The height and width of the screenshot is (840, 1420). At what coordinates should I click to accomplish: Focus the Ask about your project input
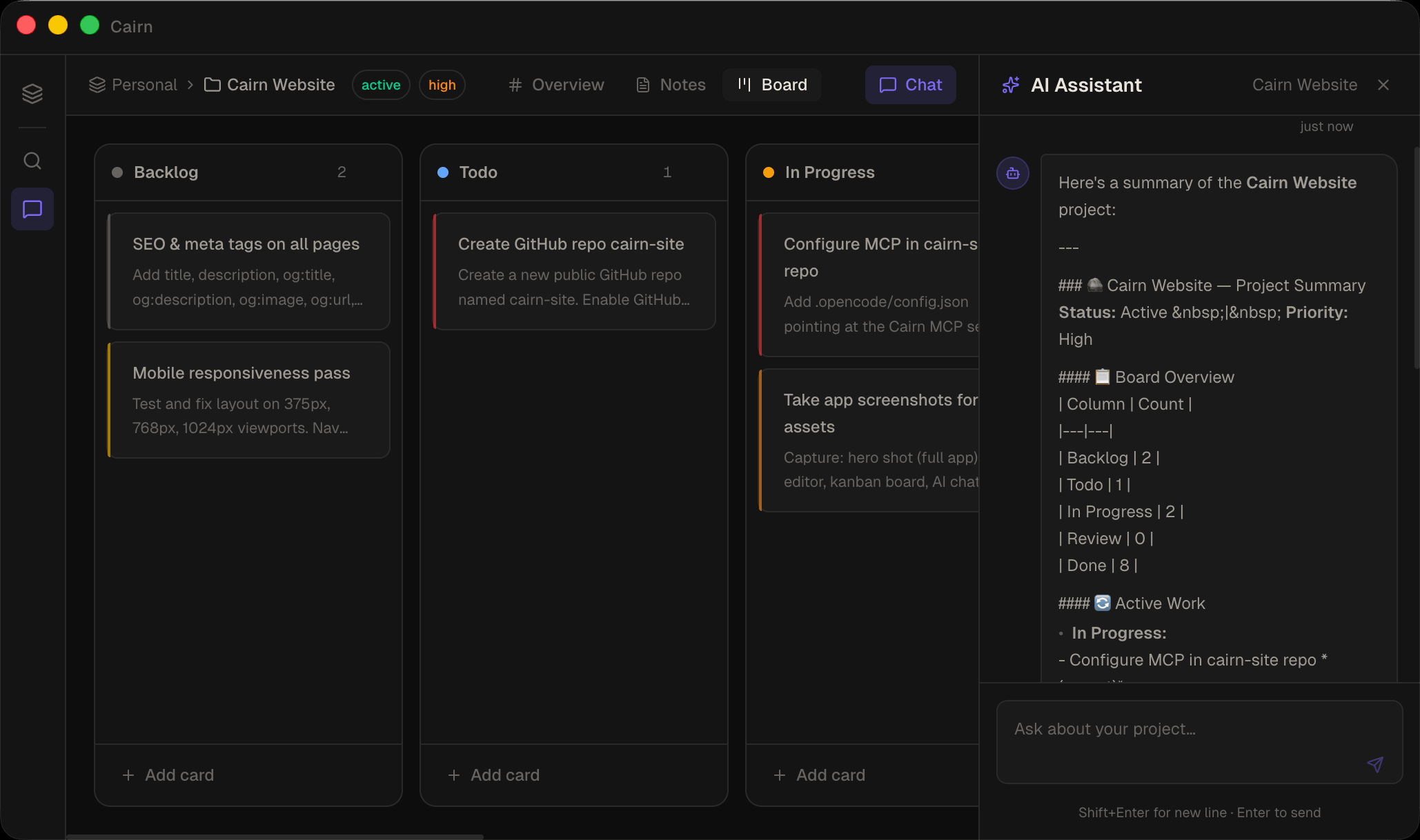1200,742
